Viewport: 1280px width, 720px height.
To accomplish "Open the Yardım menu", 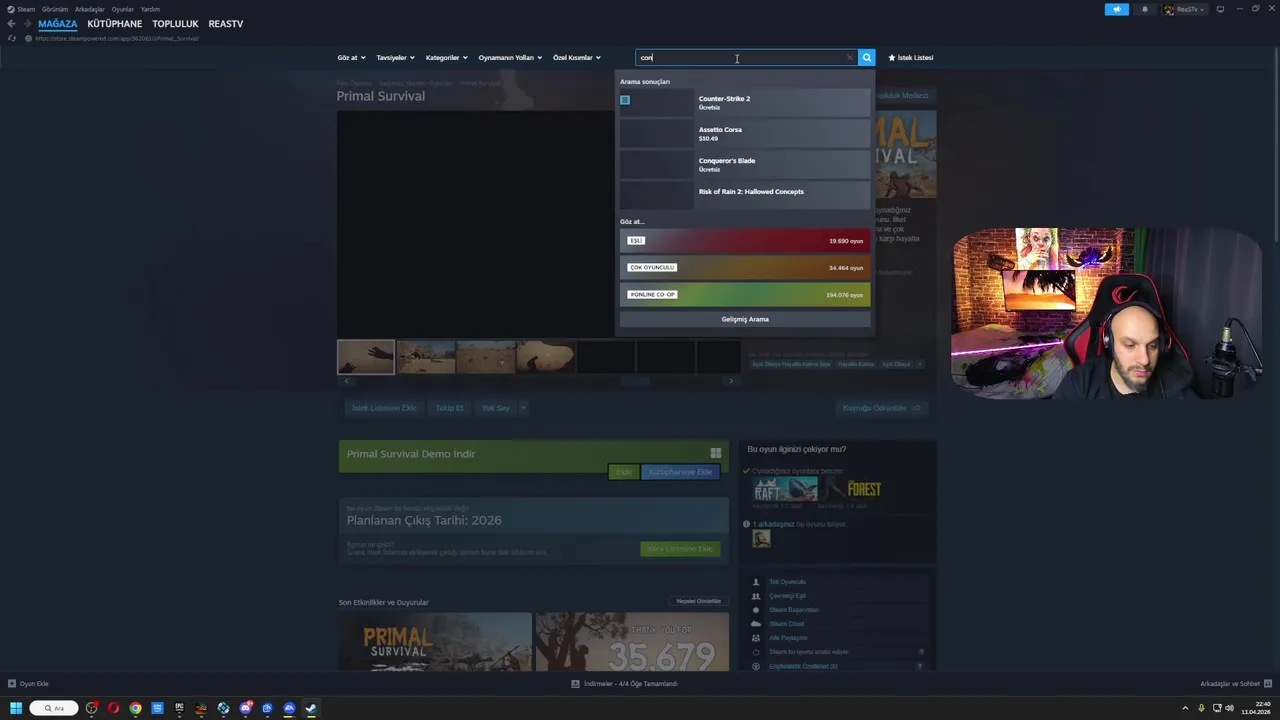I will (x=150, y=9).
